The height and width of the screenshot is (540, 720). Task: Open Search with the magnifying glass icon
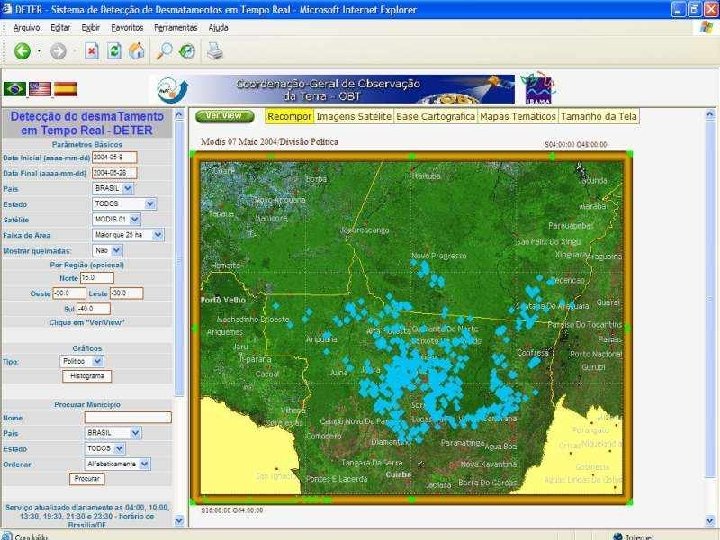click(163, 51)
